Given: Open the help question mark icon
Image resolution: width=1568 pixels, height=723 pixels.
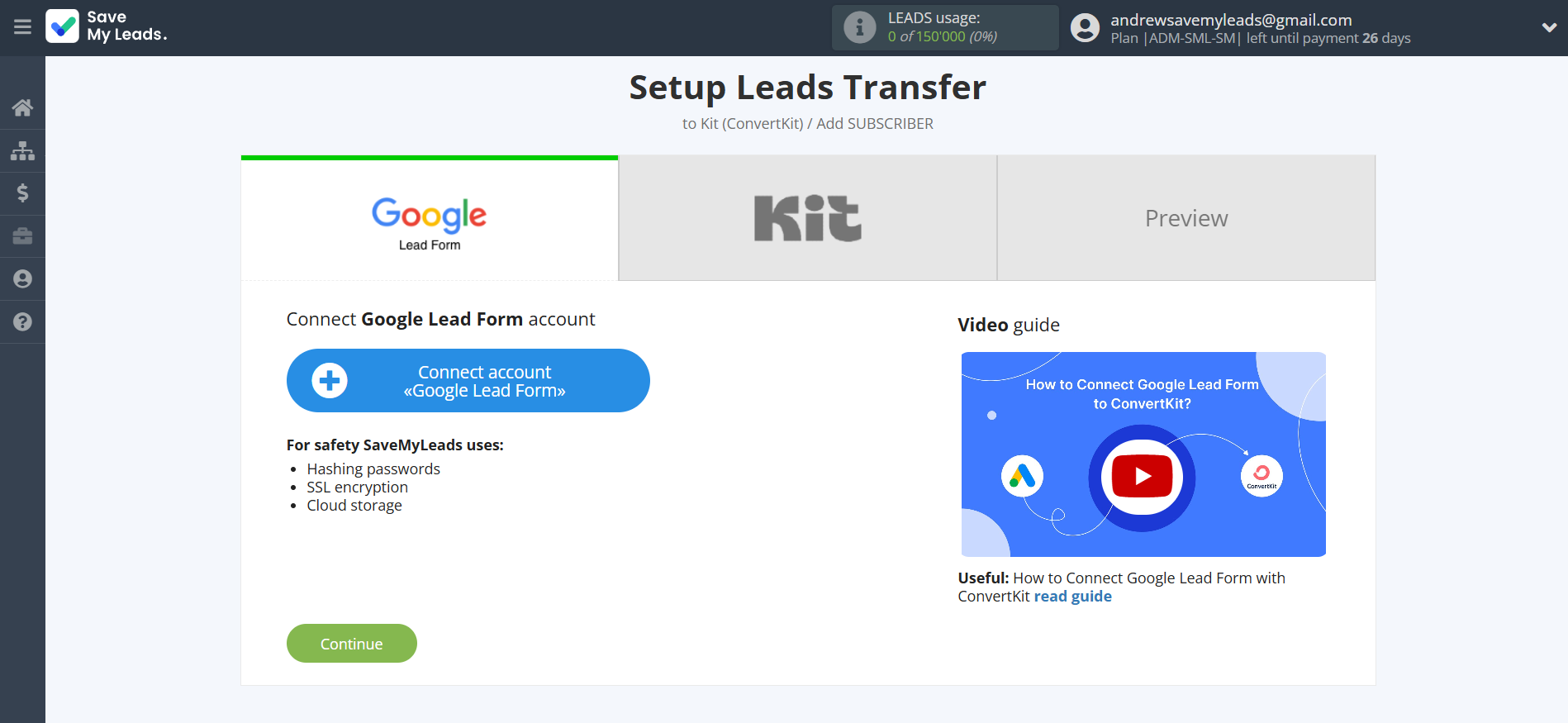Looking at the screenshot, I should 22,322.
